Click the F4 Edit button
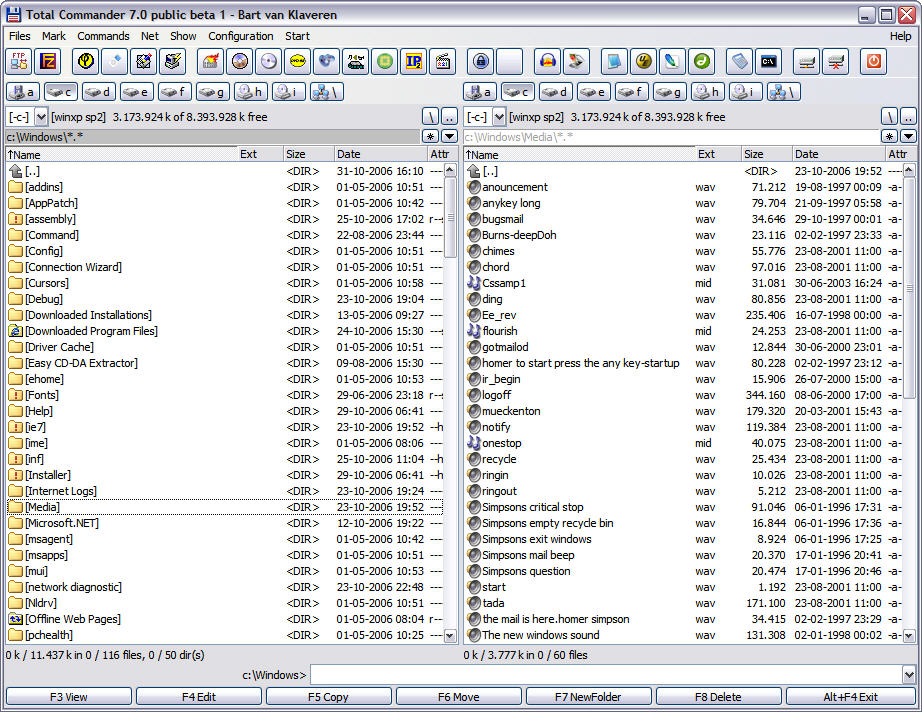The width and height of the screenshot is (922, 712). (199, 697)
